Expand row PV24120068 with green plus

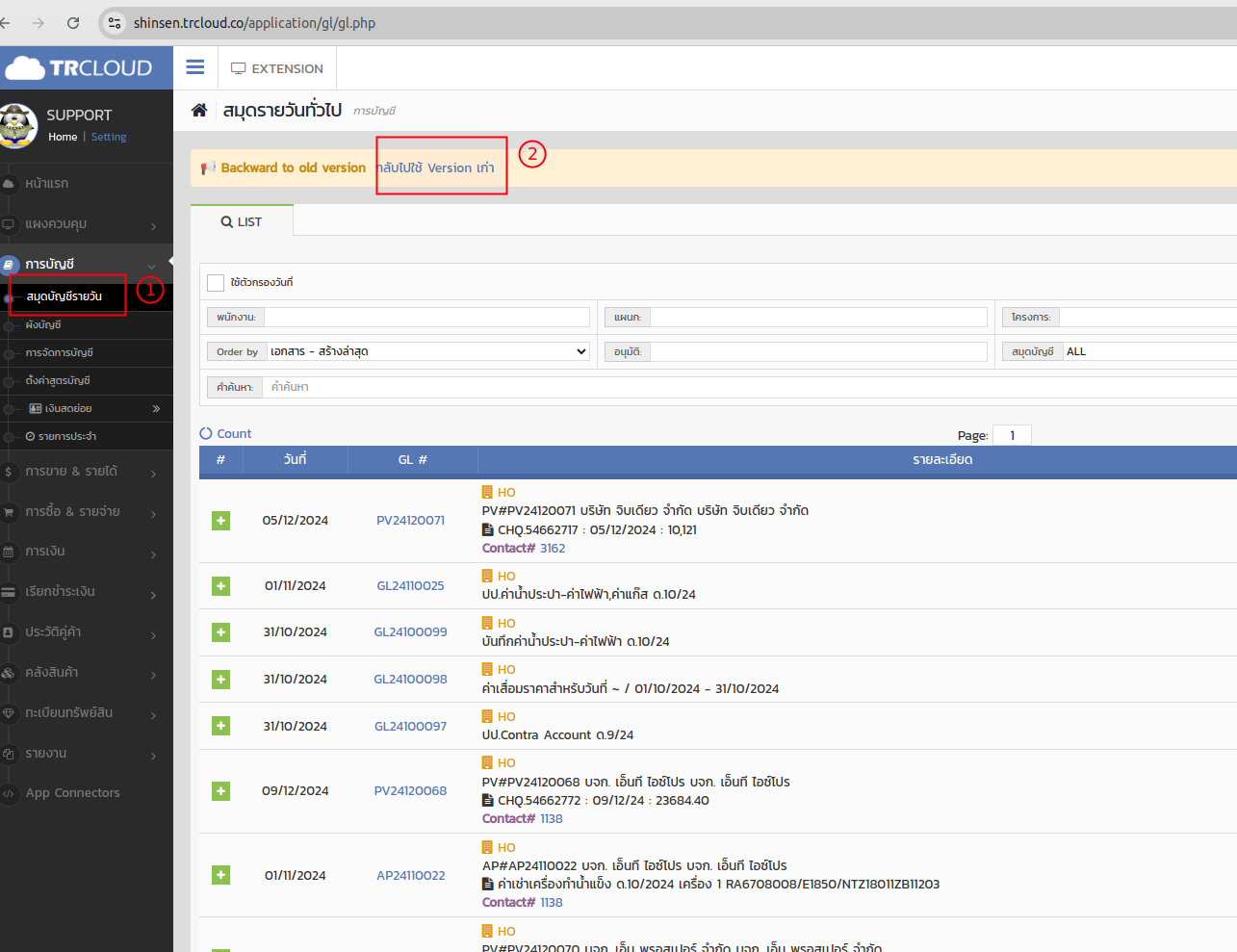tap(221, 791)
